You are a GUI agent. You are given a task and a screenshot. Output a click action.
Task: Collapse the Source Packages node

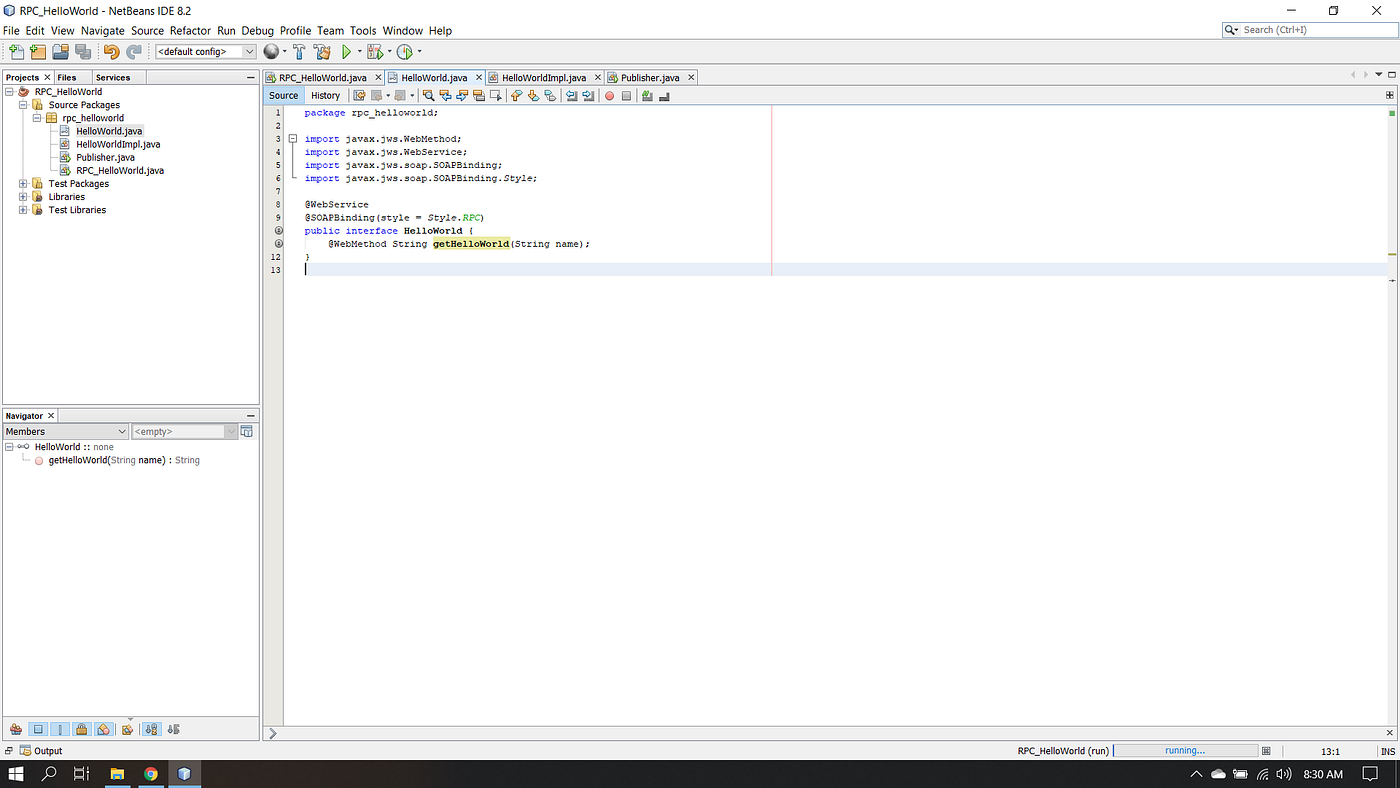[23, 104]
